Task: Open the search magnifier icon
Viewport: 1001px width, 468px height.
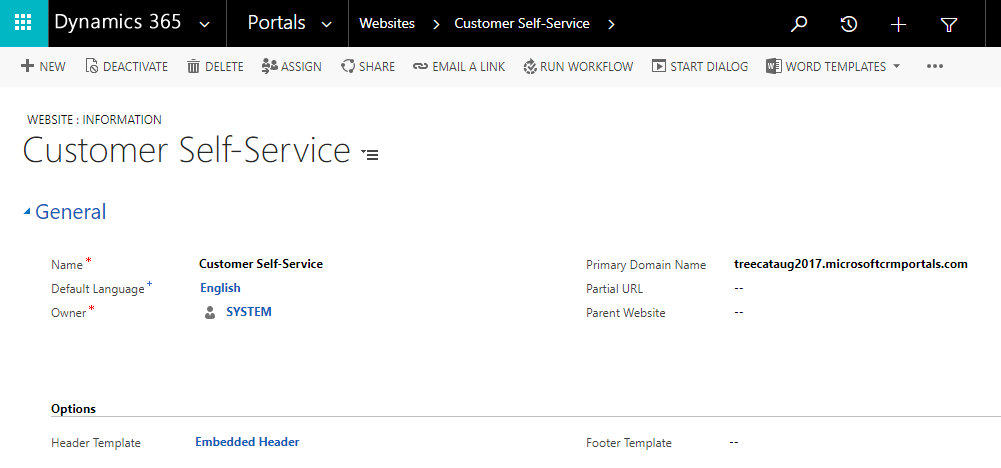Action: pyautogui.click(x=799, y=24)
